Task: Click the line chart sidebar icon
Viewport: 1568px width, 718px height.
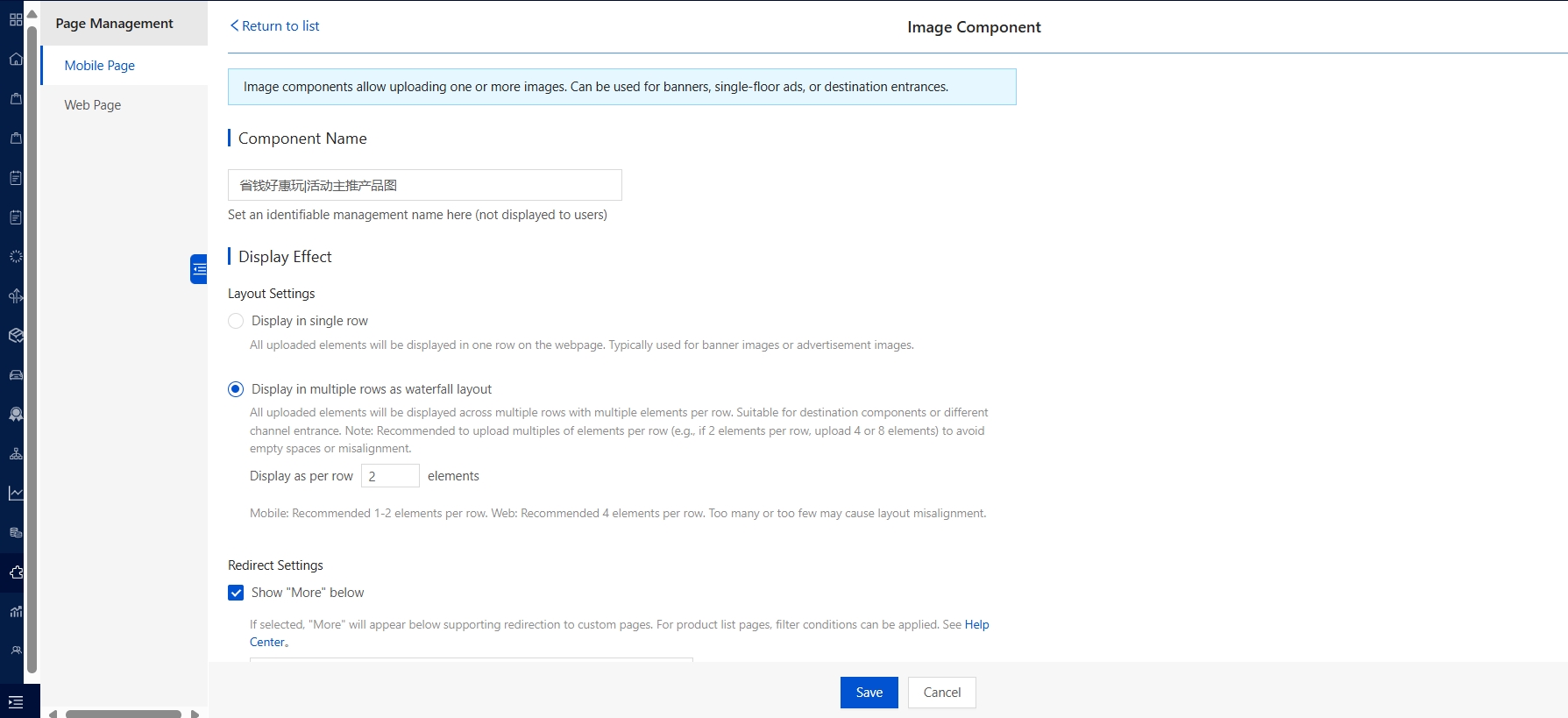Action: click(x=16, y=494)
